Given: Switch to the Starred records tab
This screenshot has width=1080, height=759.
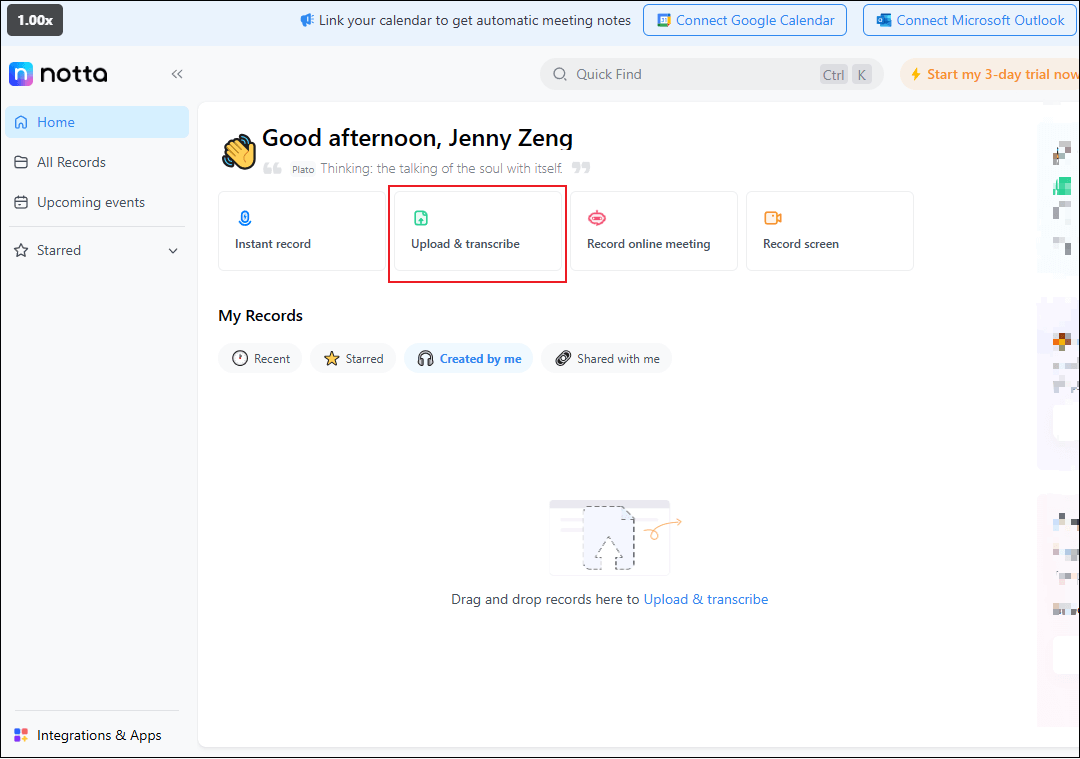Looking at the screenshot, I should (x=353, y=358).
